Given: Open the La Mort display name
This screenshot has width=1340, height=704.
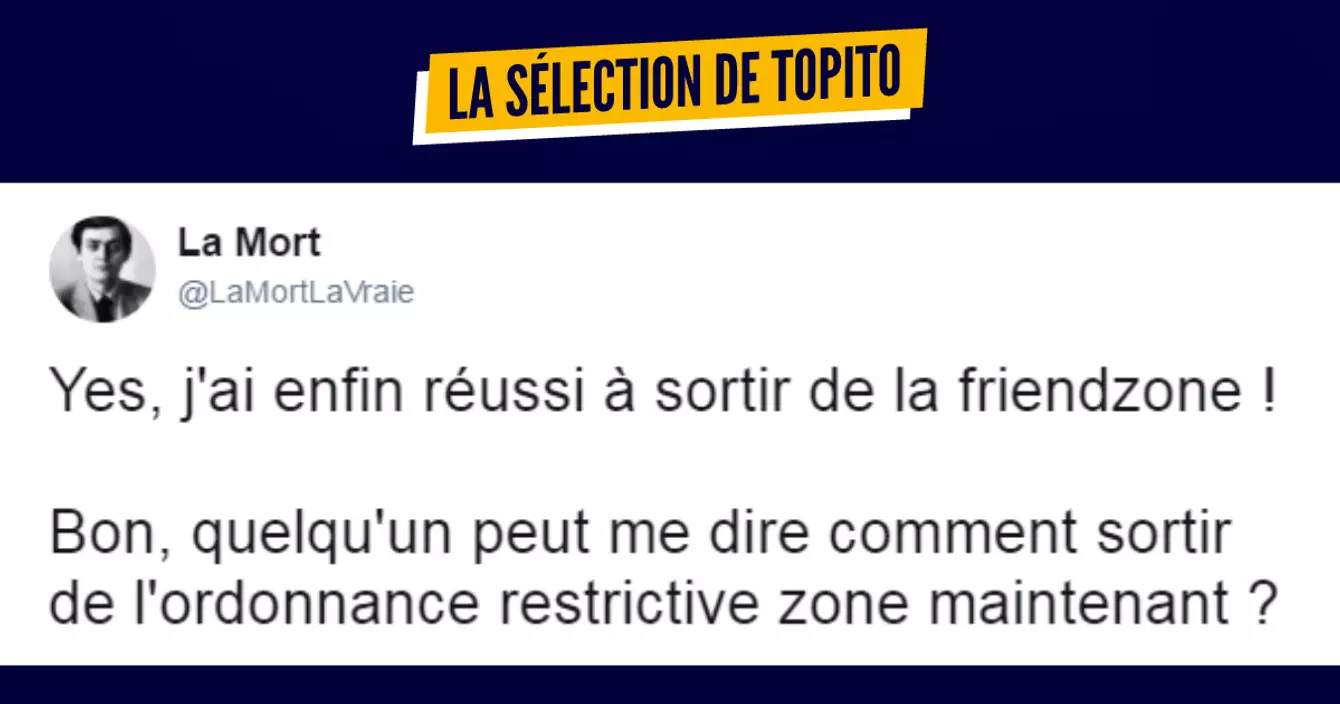Looking at the screenshot, I should click(x=249, y=242).
